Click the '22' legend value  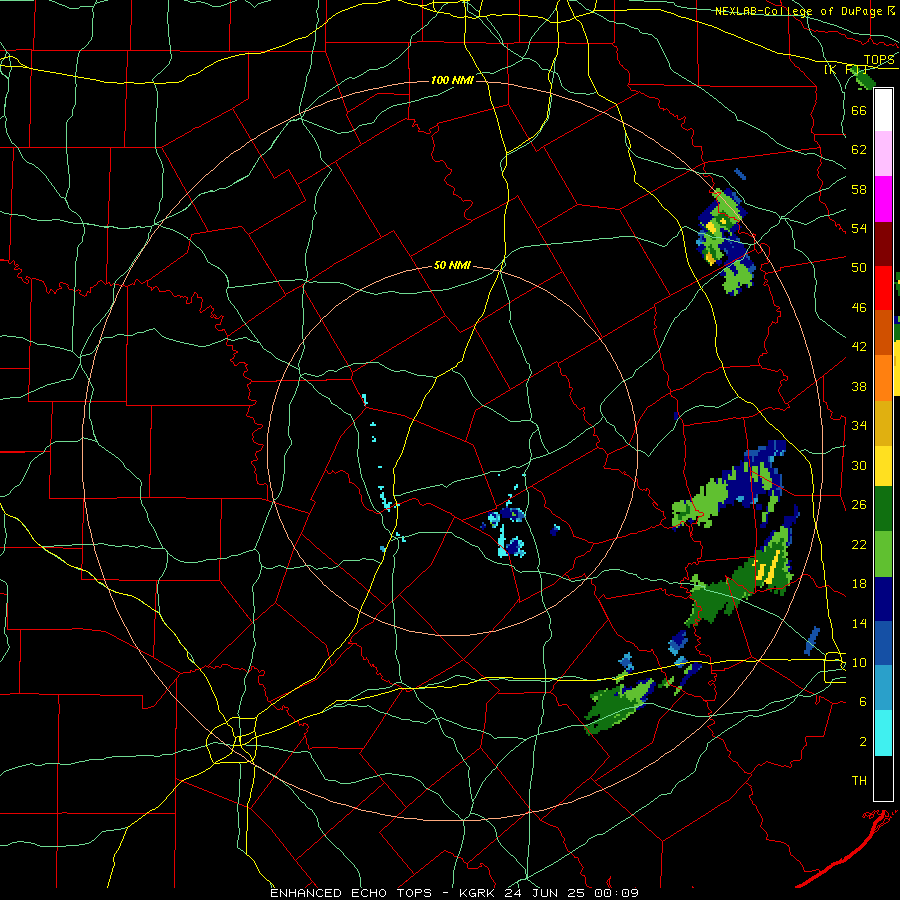click(859, 544)
